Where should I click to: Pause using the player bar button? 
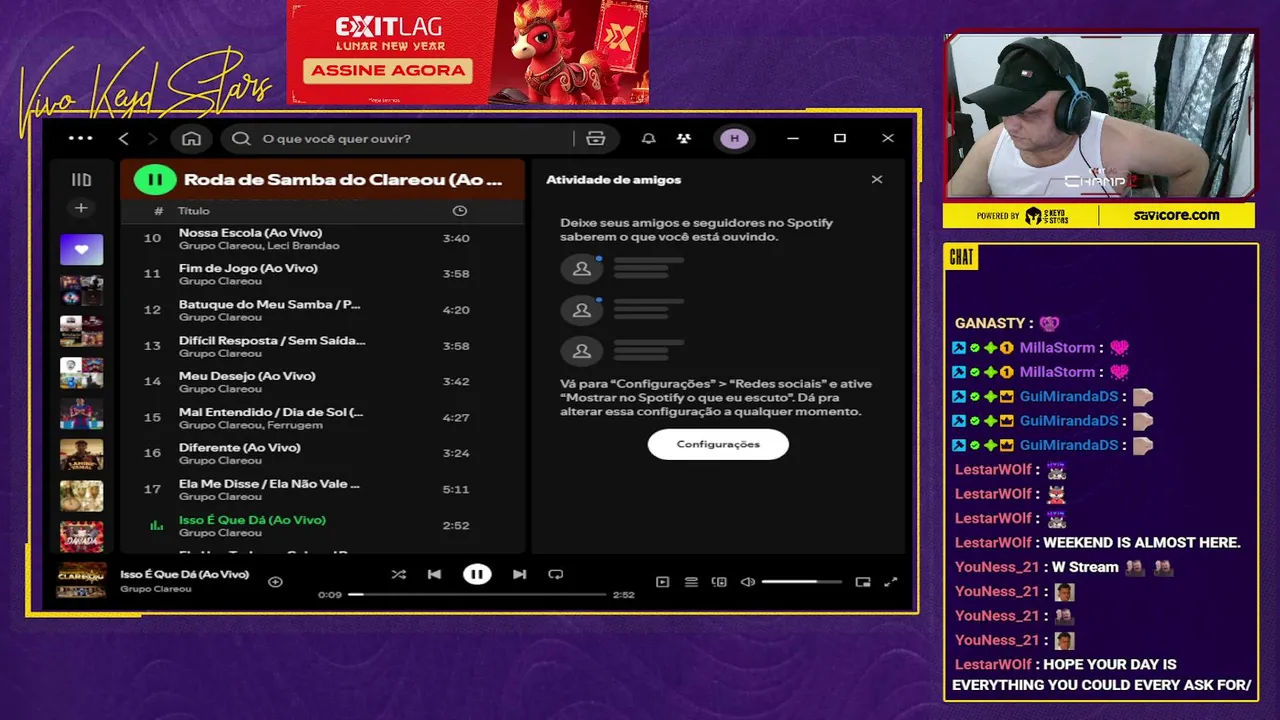[477, 574]
